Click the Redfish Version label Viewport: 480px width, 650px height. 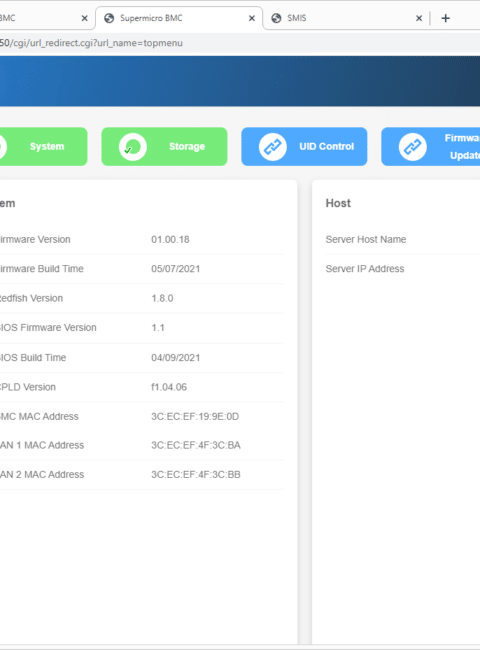(31, 298)
